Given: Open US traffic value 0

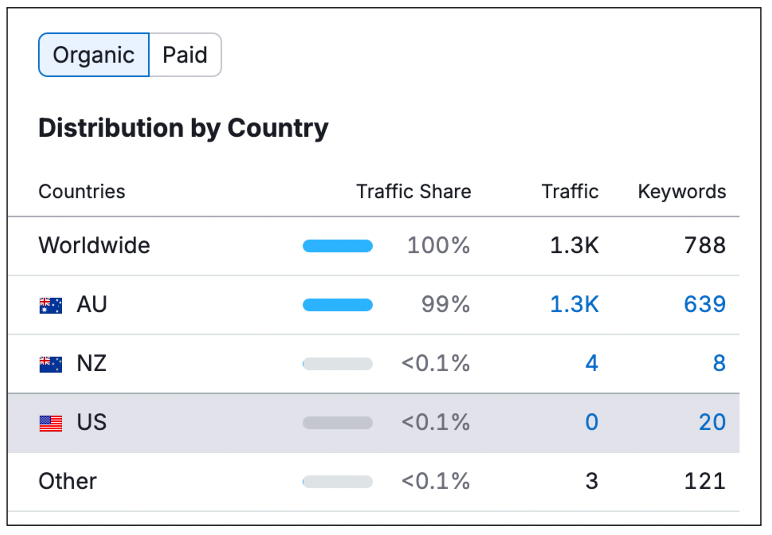Looking at the screenshot, I should [591, 422].
